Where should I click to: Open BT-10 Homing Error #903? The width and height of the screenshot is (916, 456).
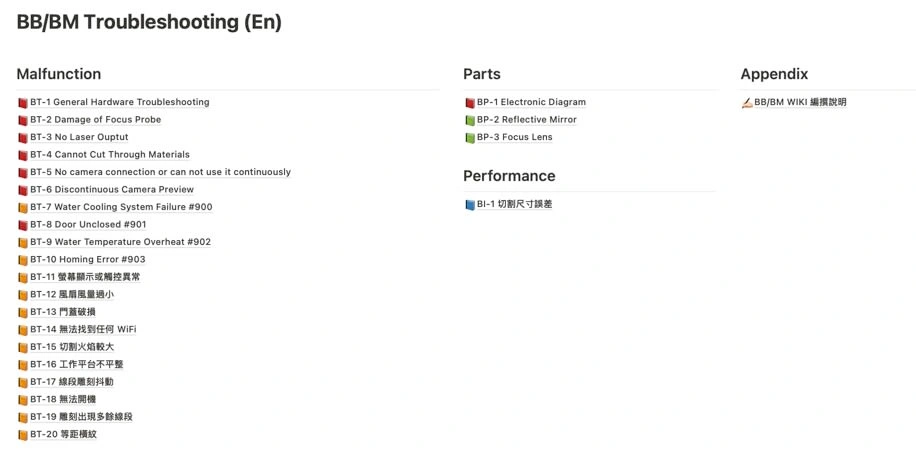tap(88, 260)
